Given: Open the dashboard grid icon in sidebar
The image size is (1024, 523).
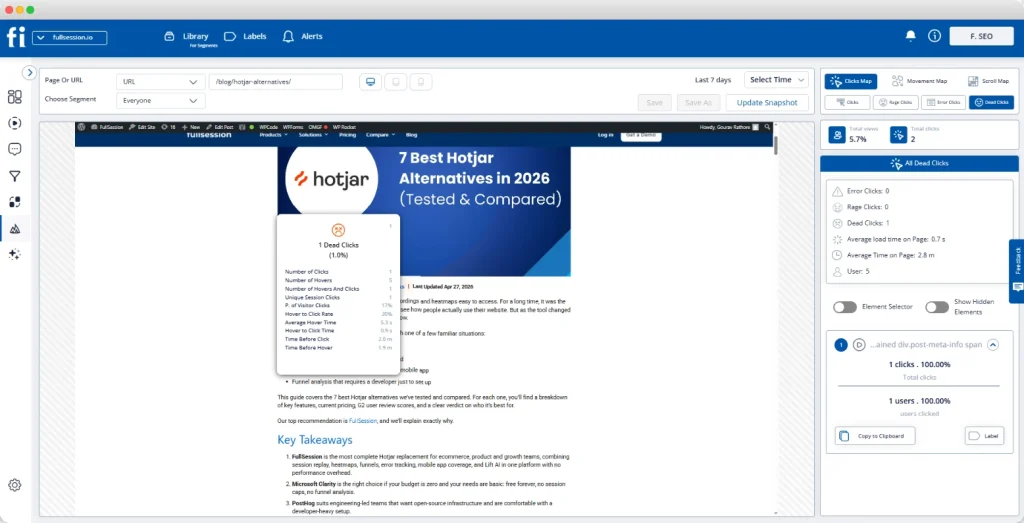Looking at the screenshot, I should 14,97.
